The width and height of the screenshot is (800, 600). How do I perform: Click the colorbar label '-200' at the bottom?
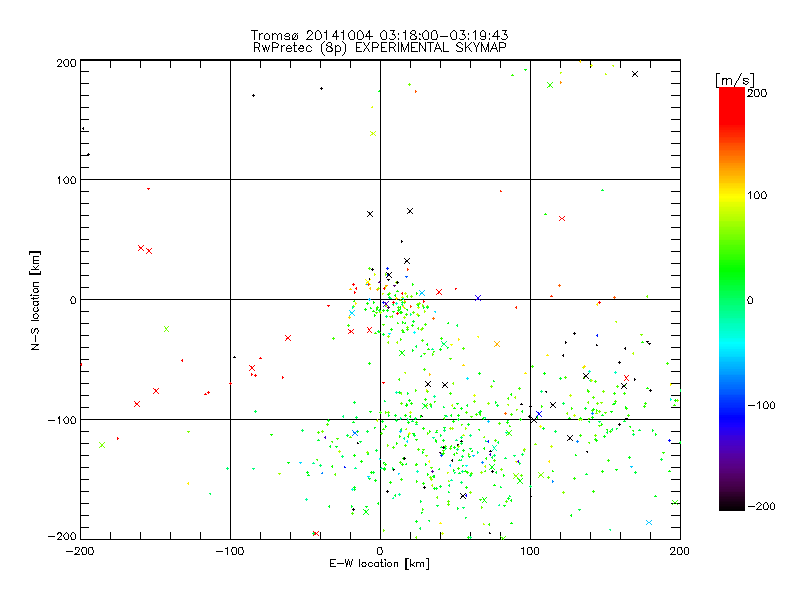click(761, 506)
